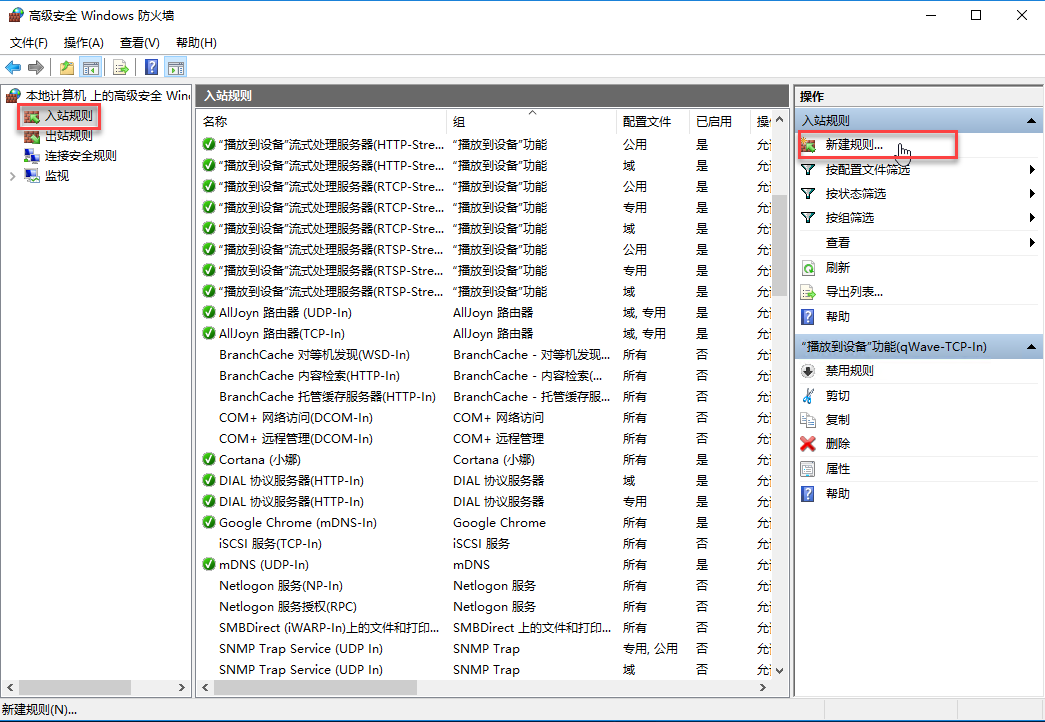Select the AllJoyn 路由器 (UDP-In) rule

tap(285, 313)
